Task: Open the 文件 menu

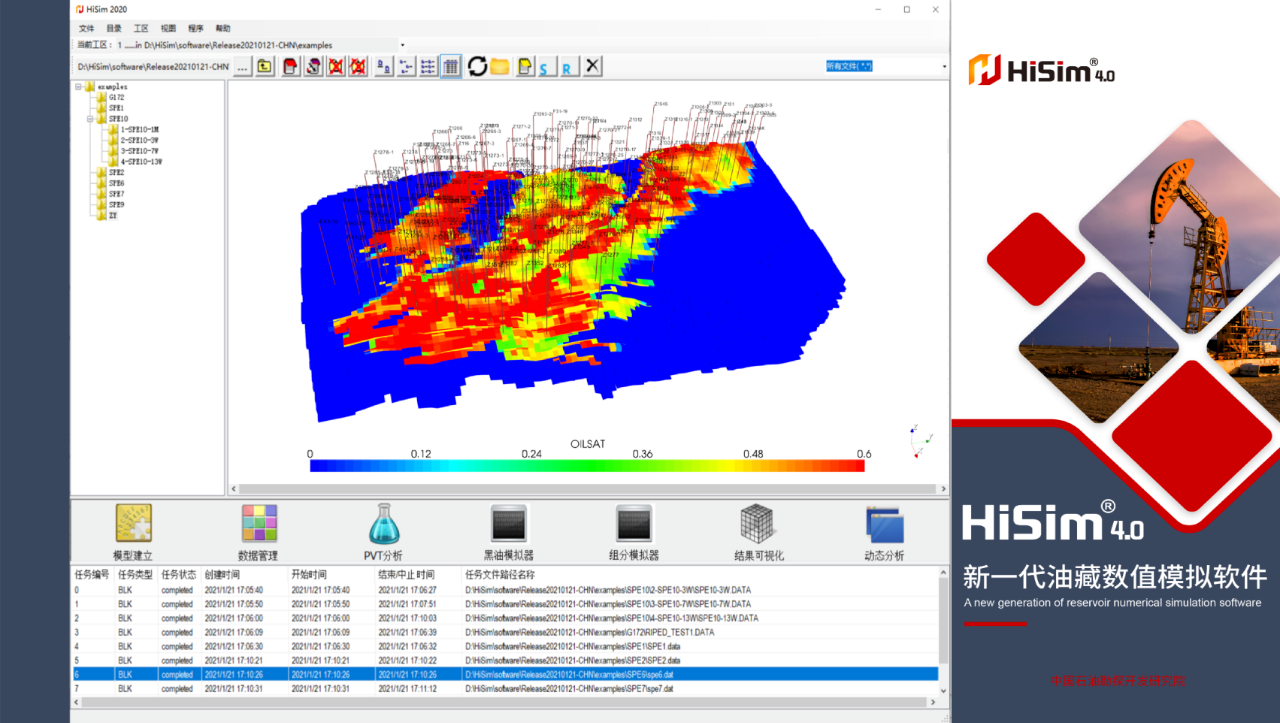Action: (86, 29)
